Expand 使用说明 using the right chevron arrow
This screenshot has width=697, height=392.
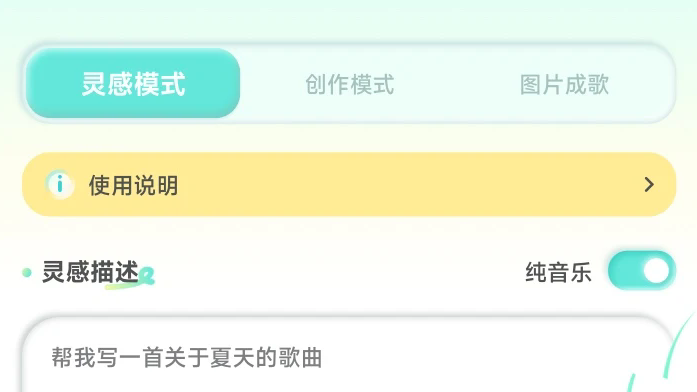pyautogui.click(x=649, y=184)
